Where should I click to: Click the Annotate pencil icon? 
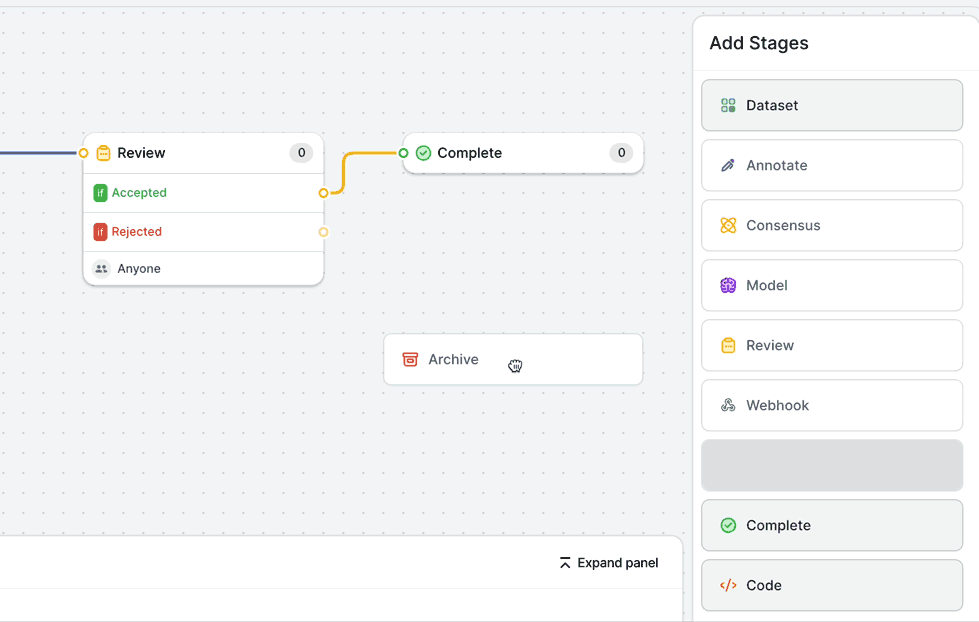[728, 165]
